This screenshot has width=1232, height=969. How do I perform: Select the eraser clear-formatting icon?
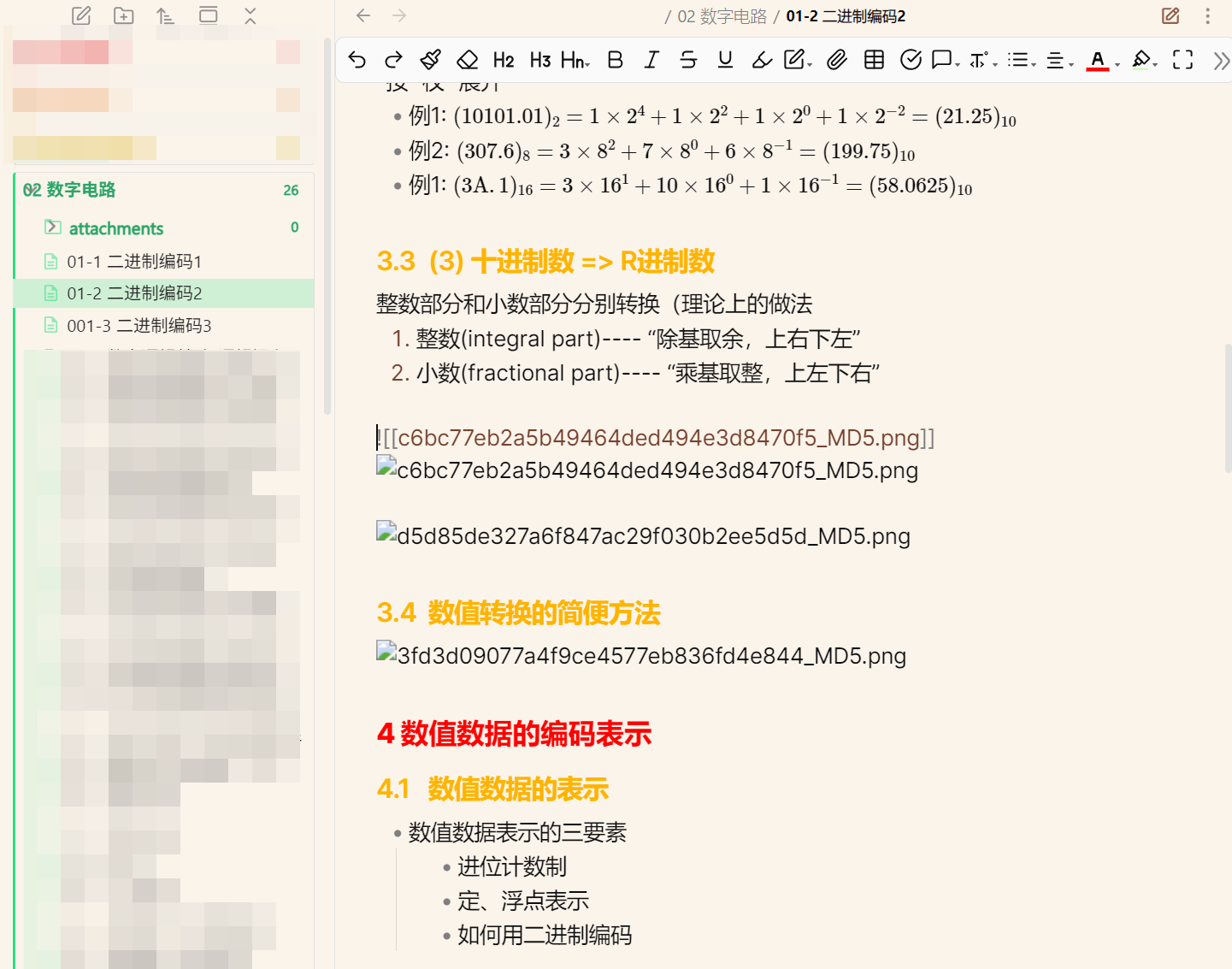click(x=467, y=60)
